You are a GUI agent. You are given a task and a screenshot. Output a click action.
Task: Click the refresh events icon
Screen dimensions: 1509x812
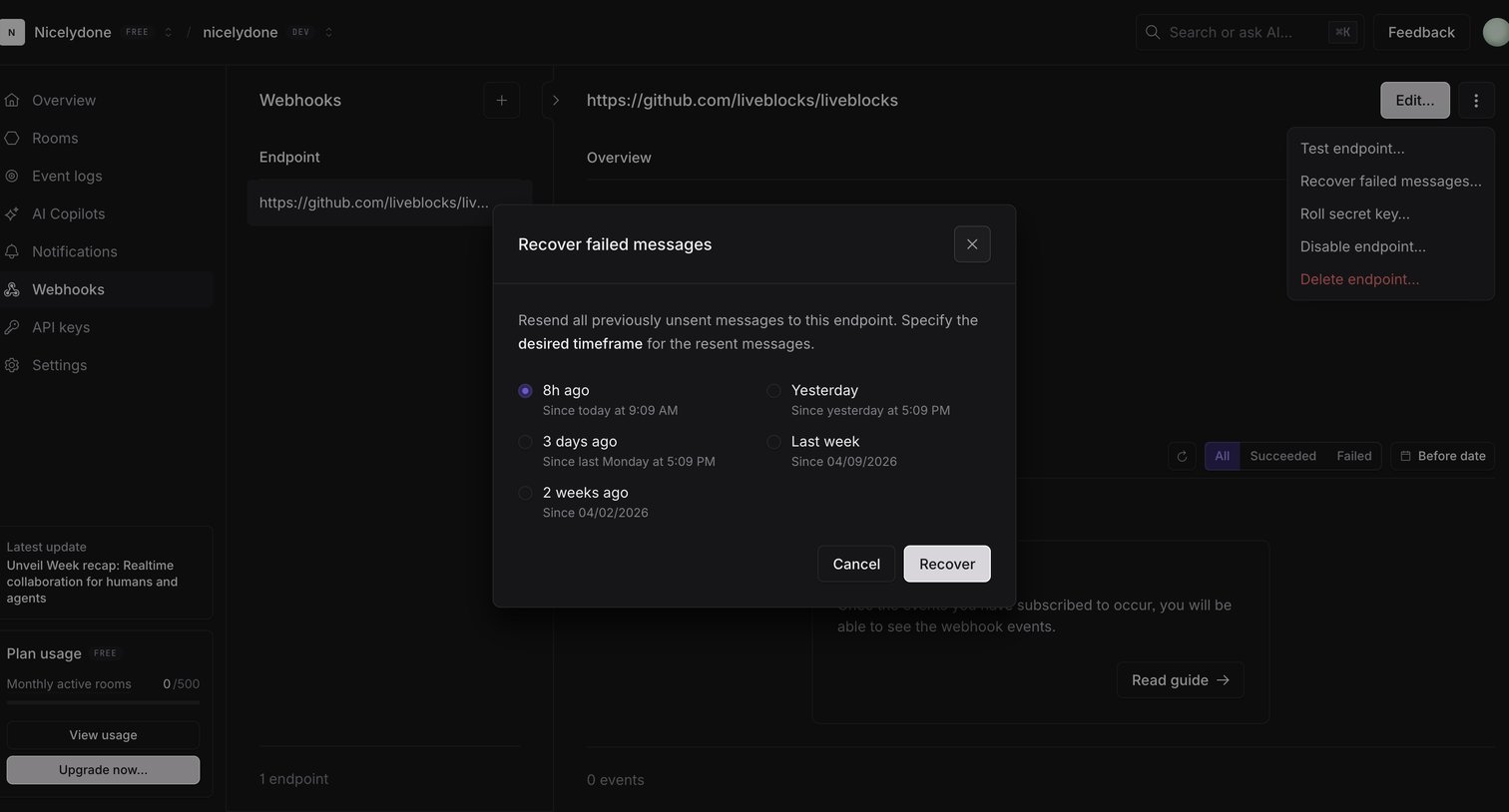(x=1182, y=456)
